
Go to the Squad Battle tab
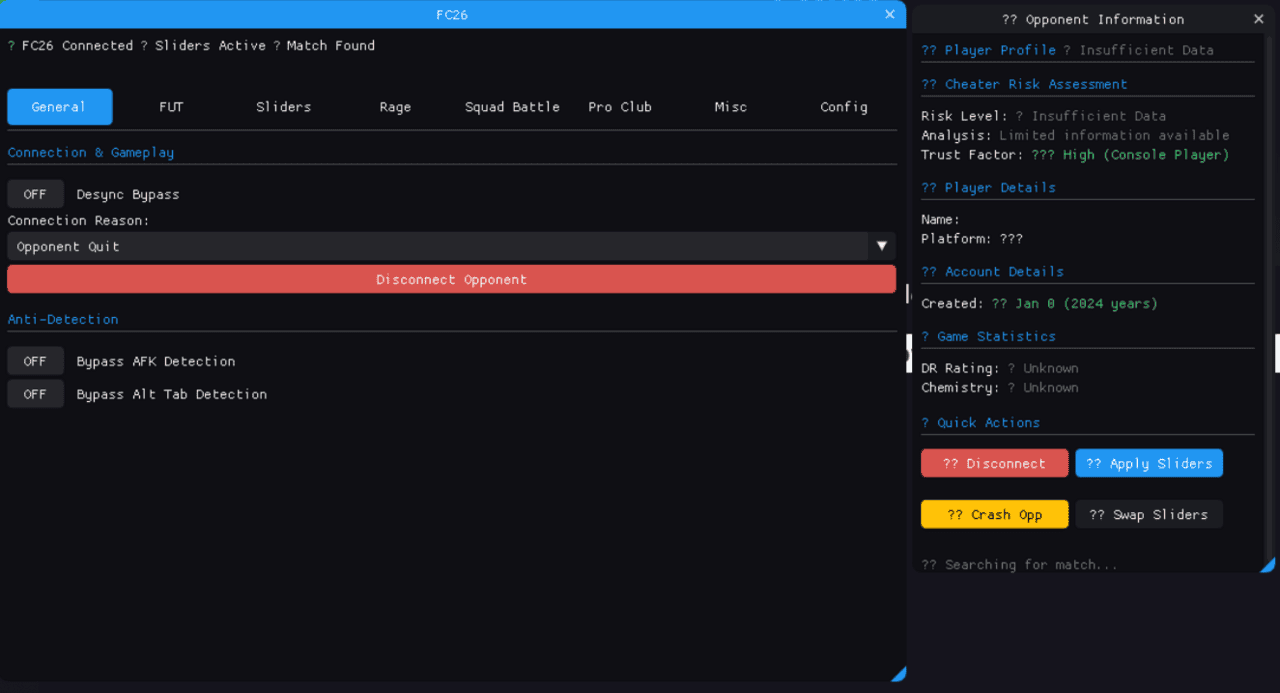click(512, 107)
